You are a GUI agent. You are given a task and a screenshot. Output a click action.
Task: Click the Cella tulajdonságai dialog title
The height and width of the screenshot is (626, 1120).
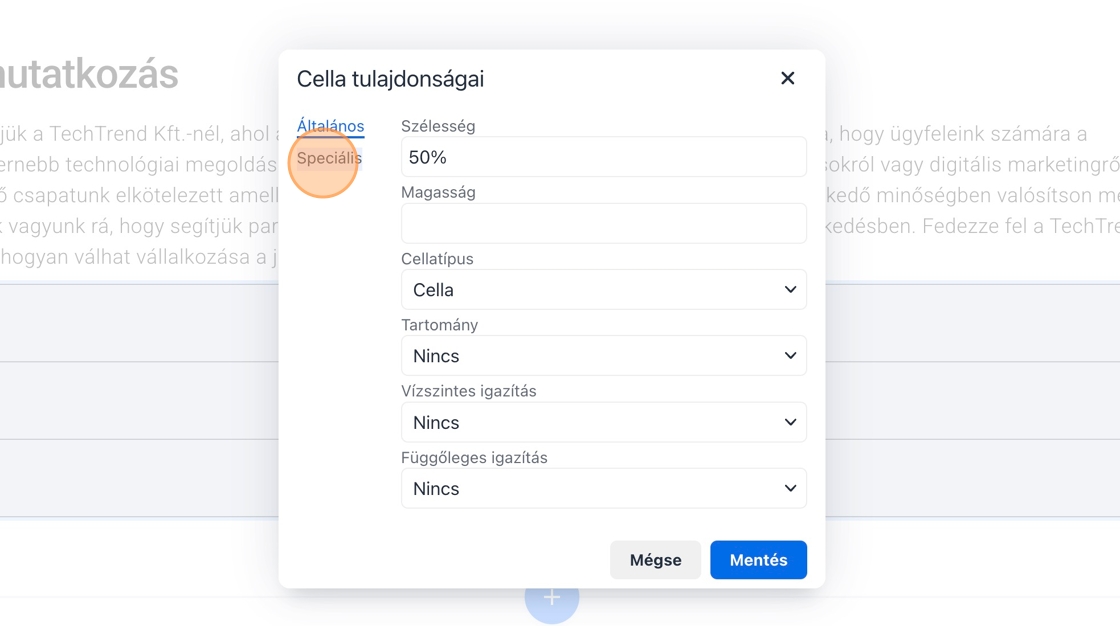pyautogui.click(x=390, y=79)
